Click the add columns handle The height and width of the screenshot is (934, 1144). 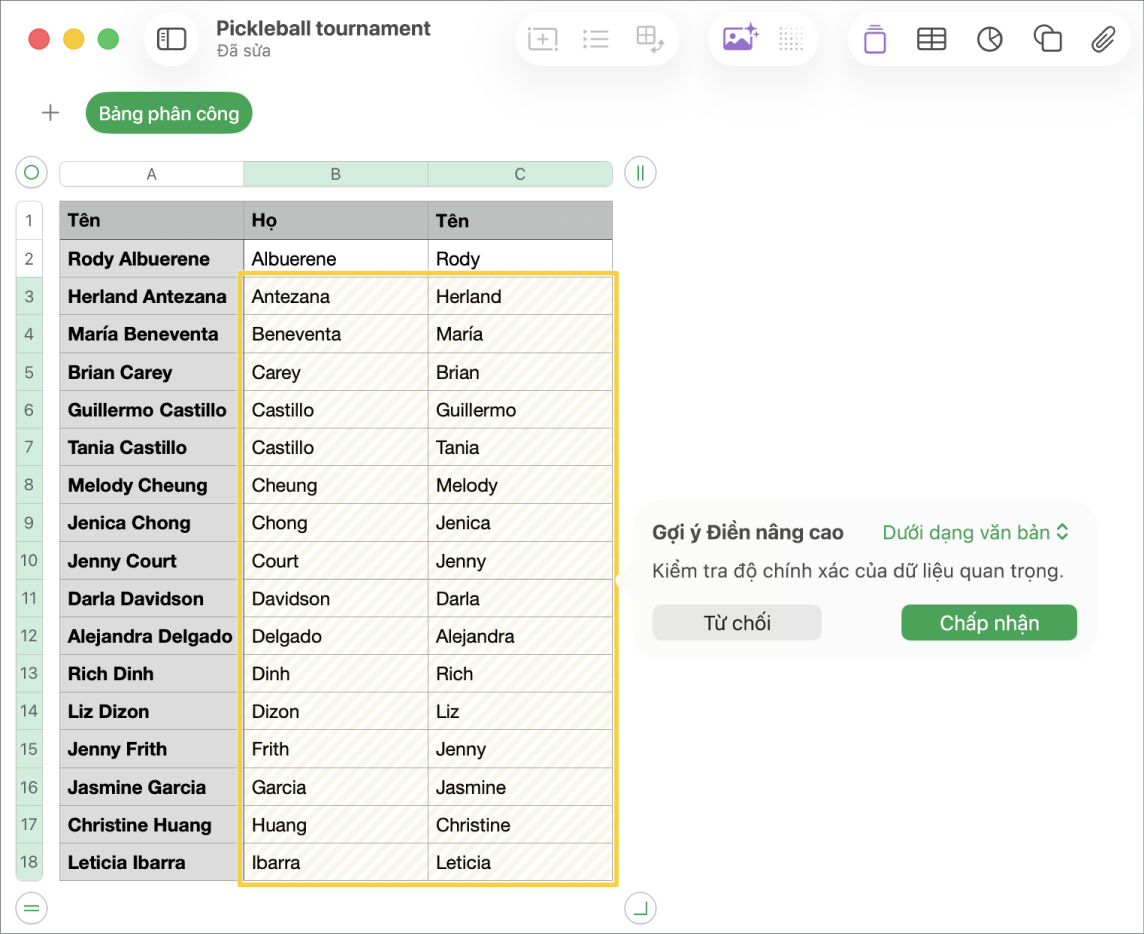coord(641,173)
